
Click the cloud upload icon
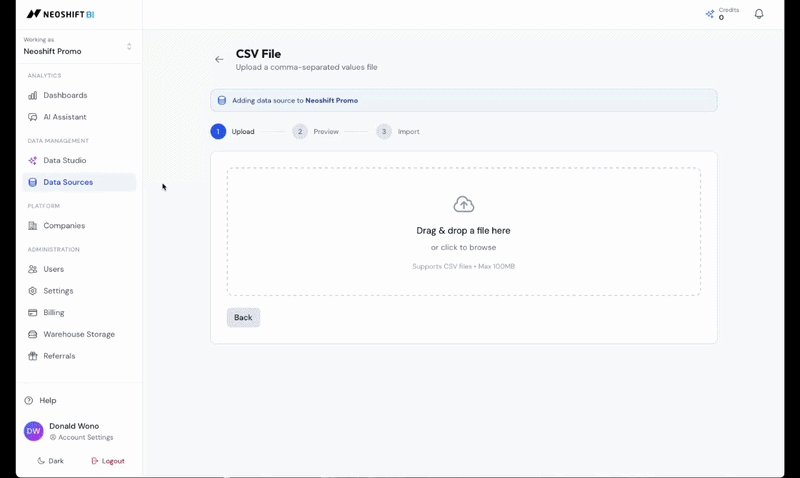(x=463, y=205)
